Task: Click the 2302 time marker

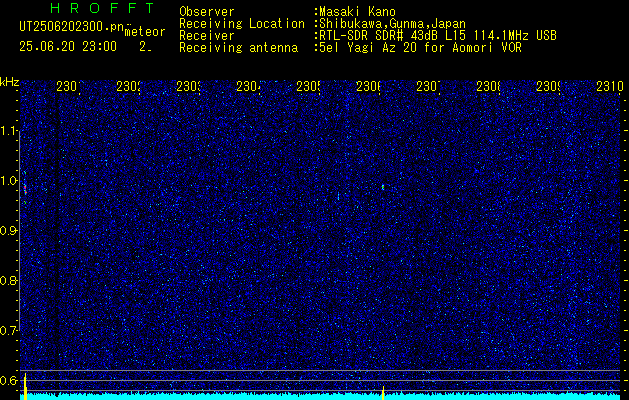Action: coord(128,86)
